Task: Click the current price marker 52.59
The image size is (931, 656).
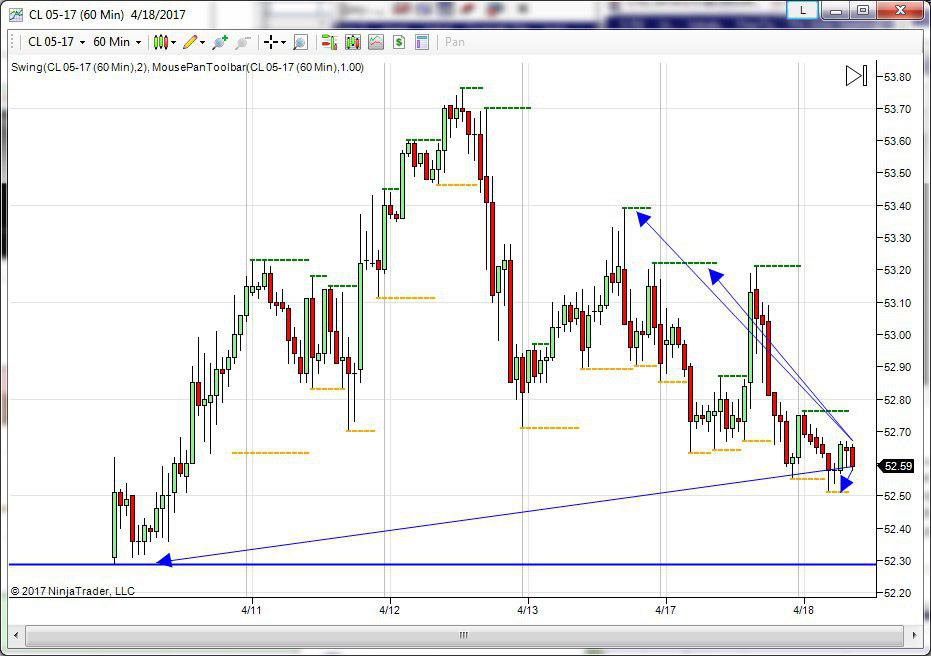Action: 897,466
